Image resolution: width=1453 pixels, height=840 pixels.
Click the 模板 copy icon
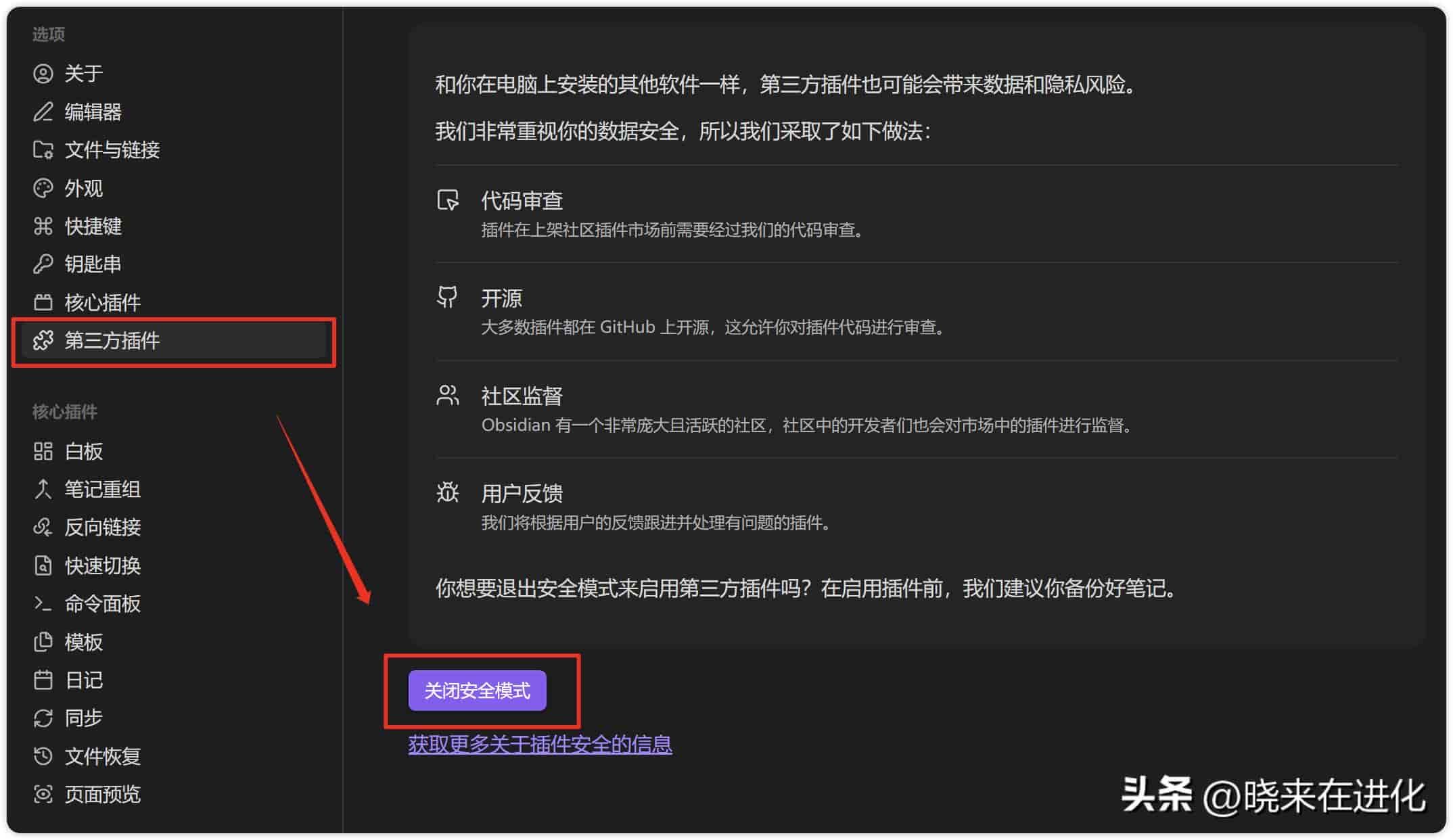pyautogui.click(x=43, y=641)
